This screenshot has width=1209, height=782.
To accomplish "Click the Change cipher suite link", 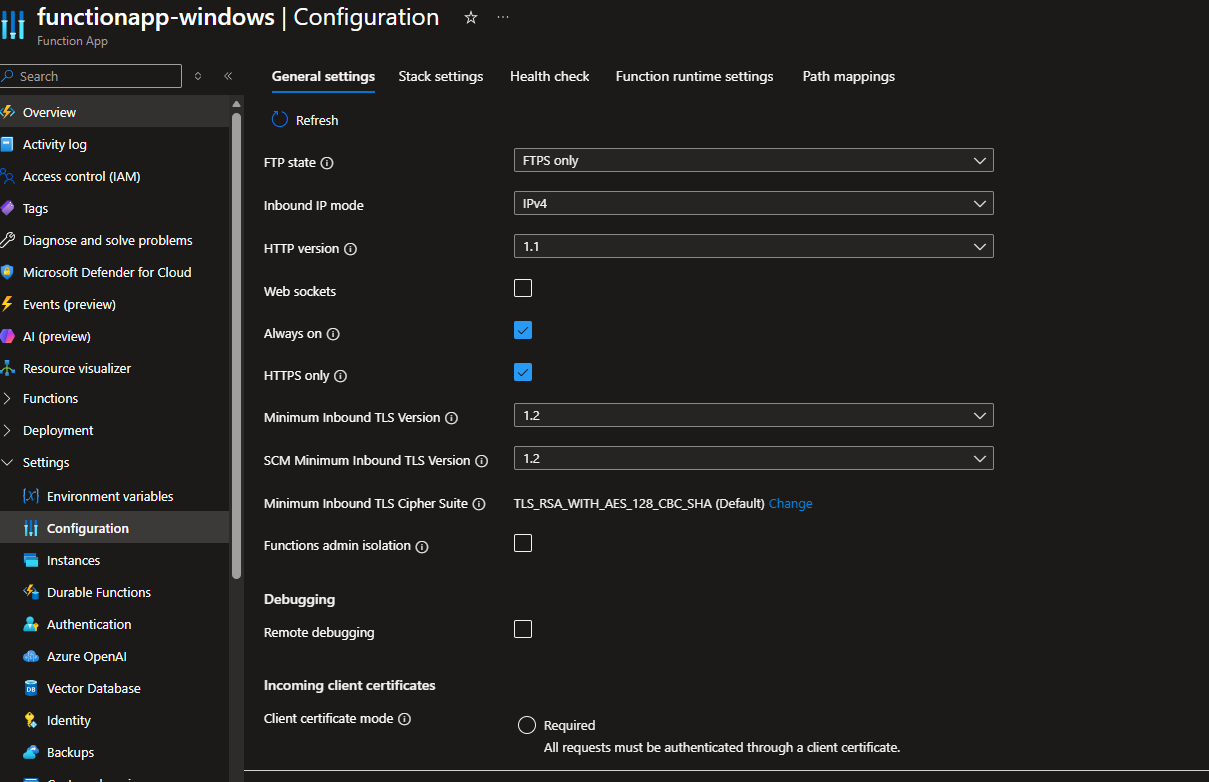I will tap(790, 504).
